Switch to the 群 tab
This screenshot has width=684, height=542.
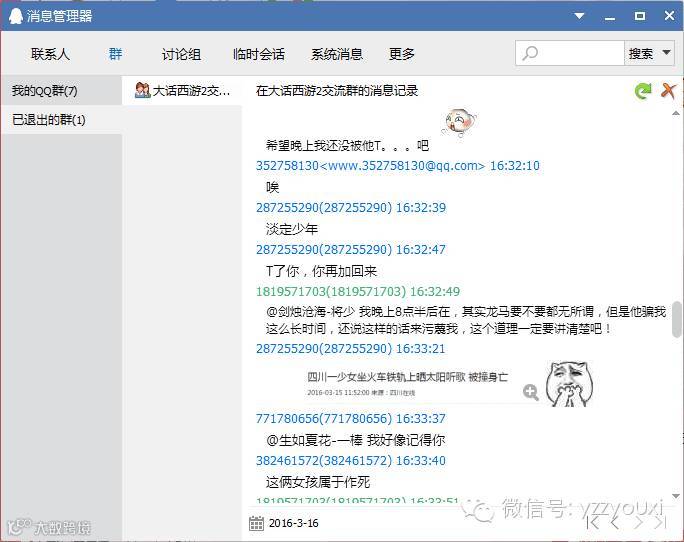(x=115, y=54)
